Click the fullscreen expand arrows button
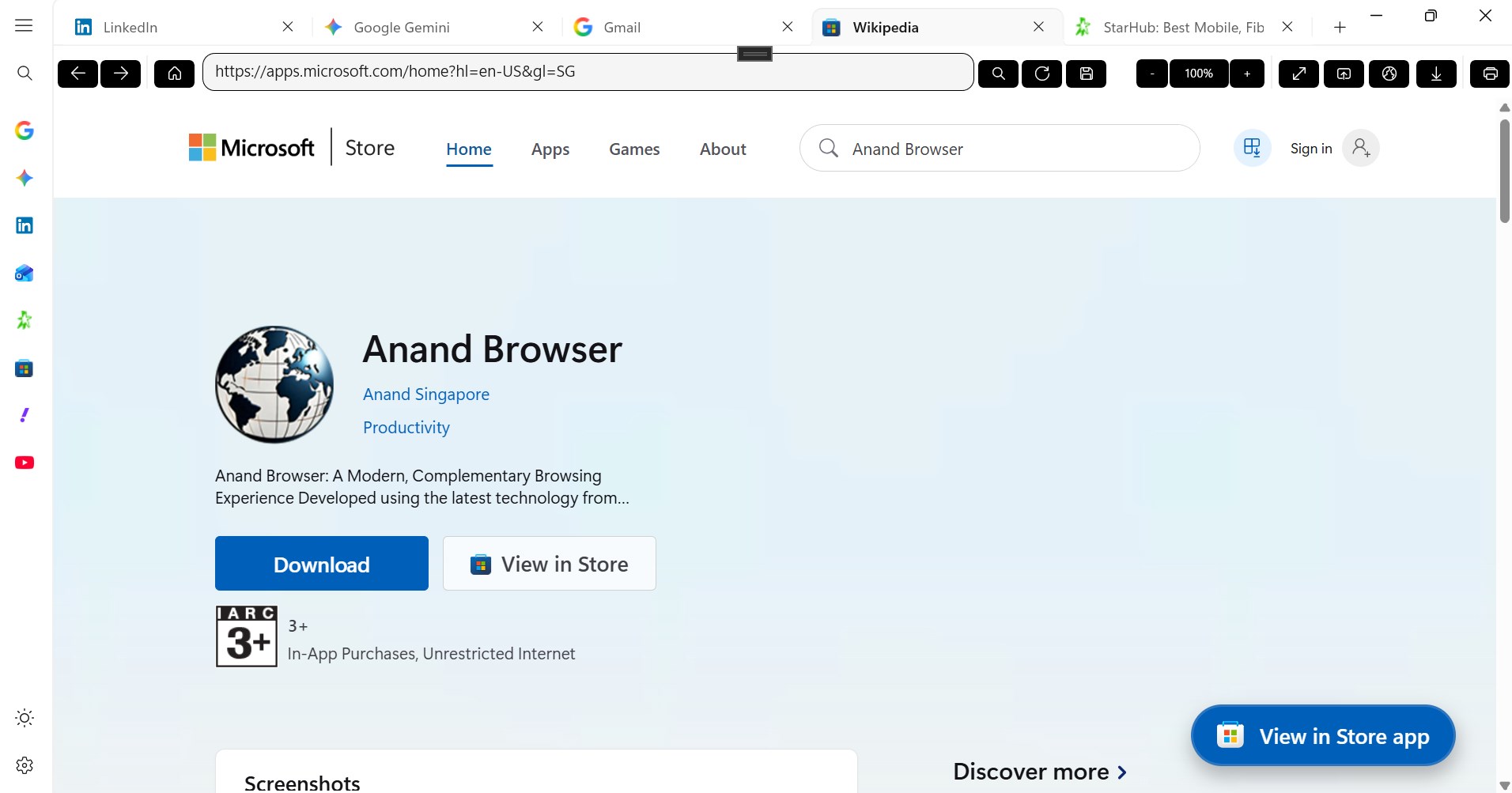The width and height of the screenshot is (1512, 793). [x=1298, y=74]
